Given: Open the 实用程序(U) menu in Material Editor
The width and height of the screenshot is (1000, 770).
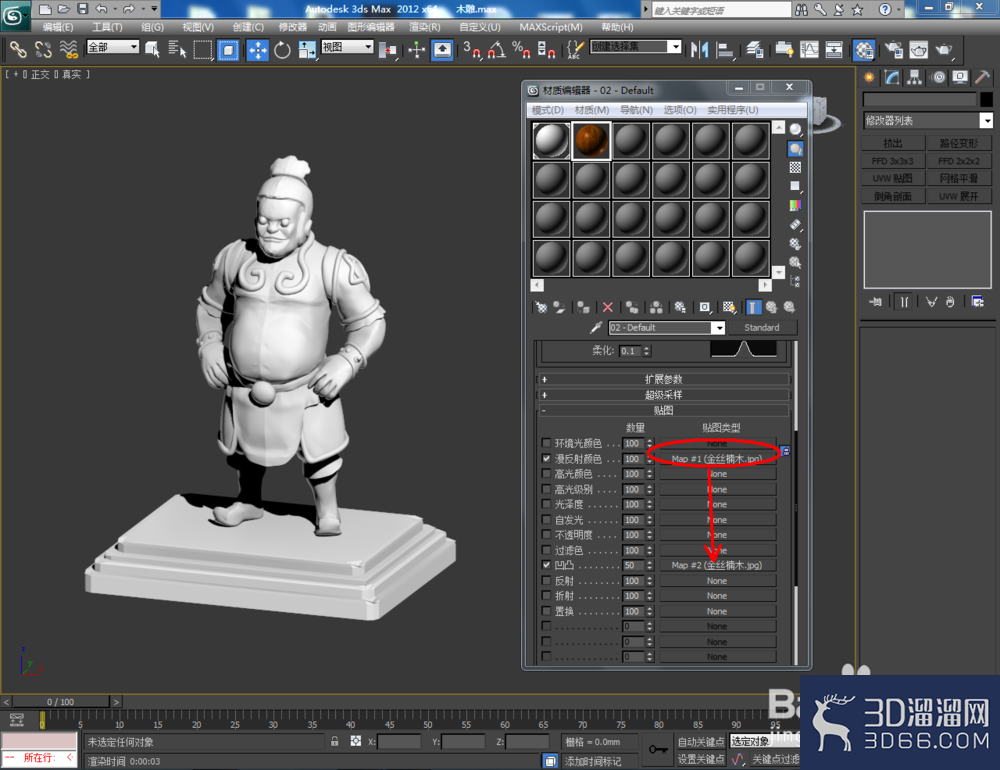Looking at the screenshot, I should (733, 110).
